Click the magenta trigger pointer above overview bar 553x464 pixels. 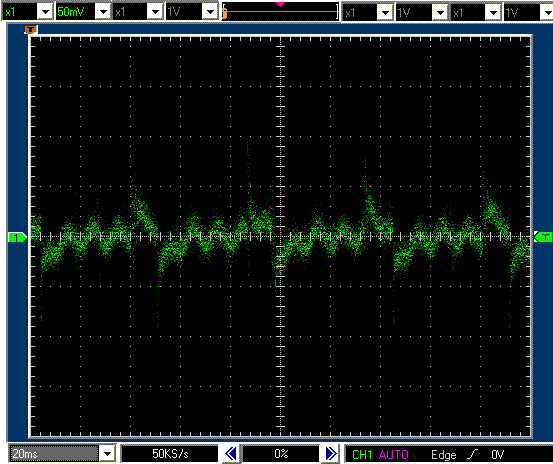tap(280, 4)
